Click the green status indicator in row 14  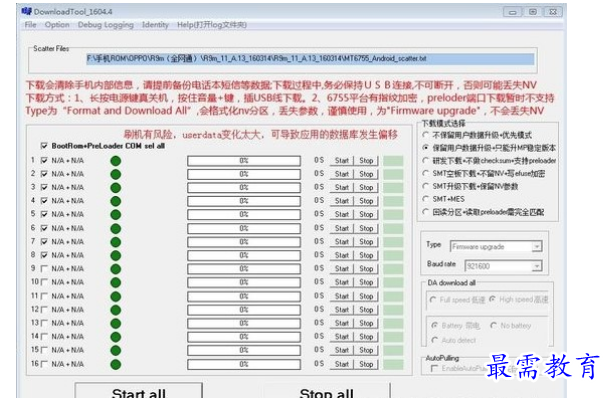click(x=116, y=337)
